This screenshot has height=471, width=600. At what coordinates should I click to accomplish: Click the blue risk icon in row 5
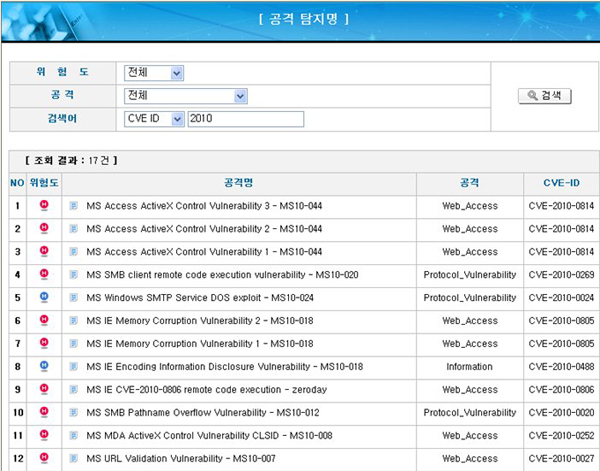(x=44, y=297)
